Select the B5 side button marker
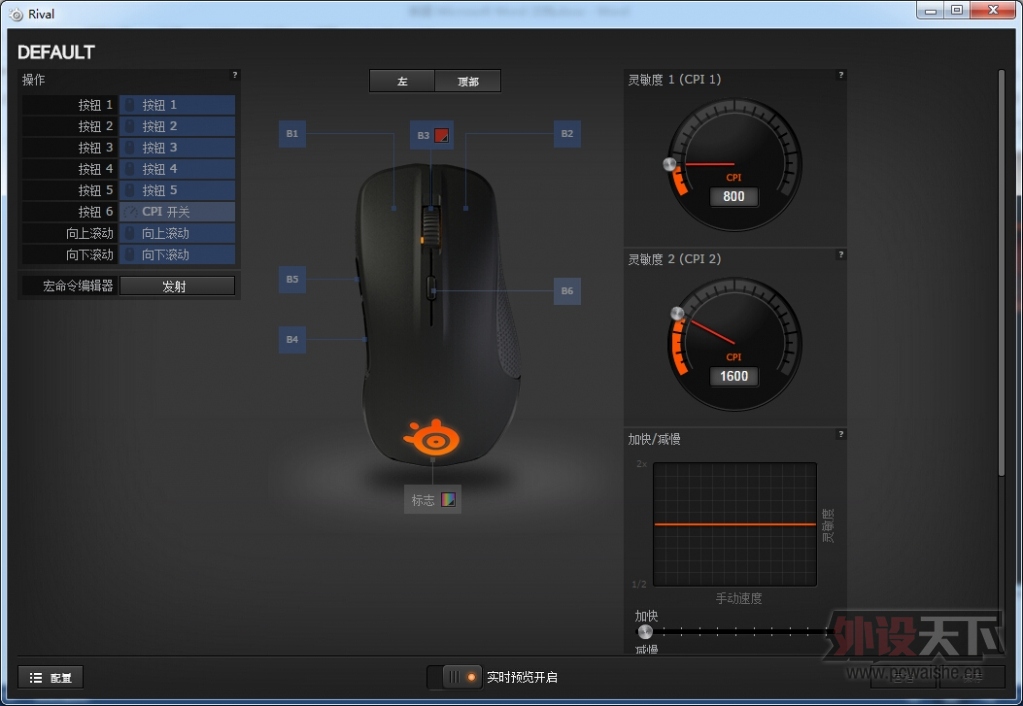The image size is (1023, 706). (292, 279)
